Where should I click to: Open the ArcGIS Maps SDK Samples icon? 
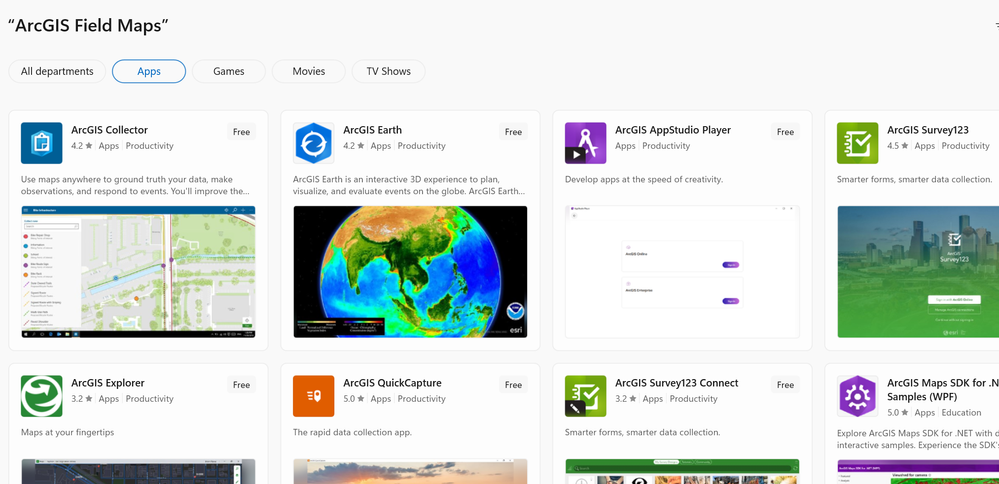pos(858,396)
